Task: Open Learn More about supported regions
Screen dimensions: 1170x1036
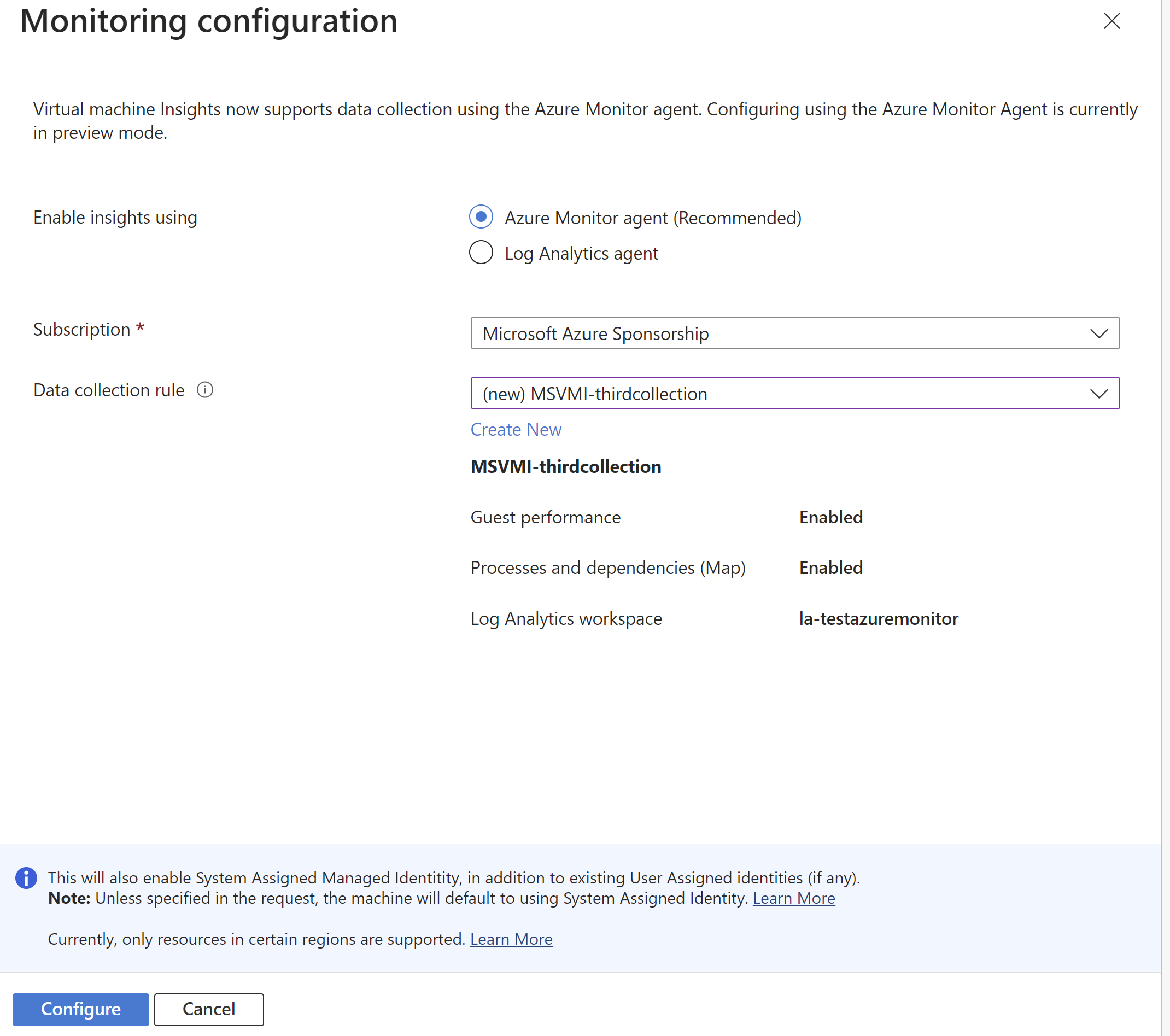Action: coord(511,939)
